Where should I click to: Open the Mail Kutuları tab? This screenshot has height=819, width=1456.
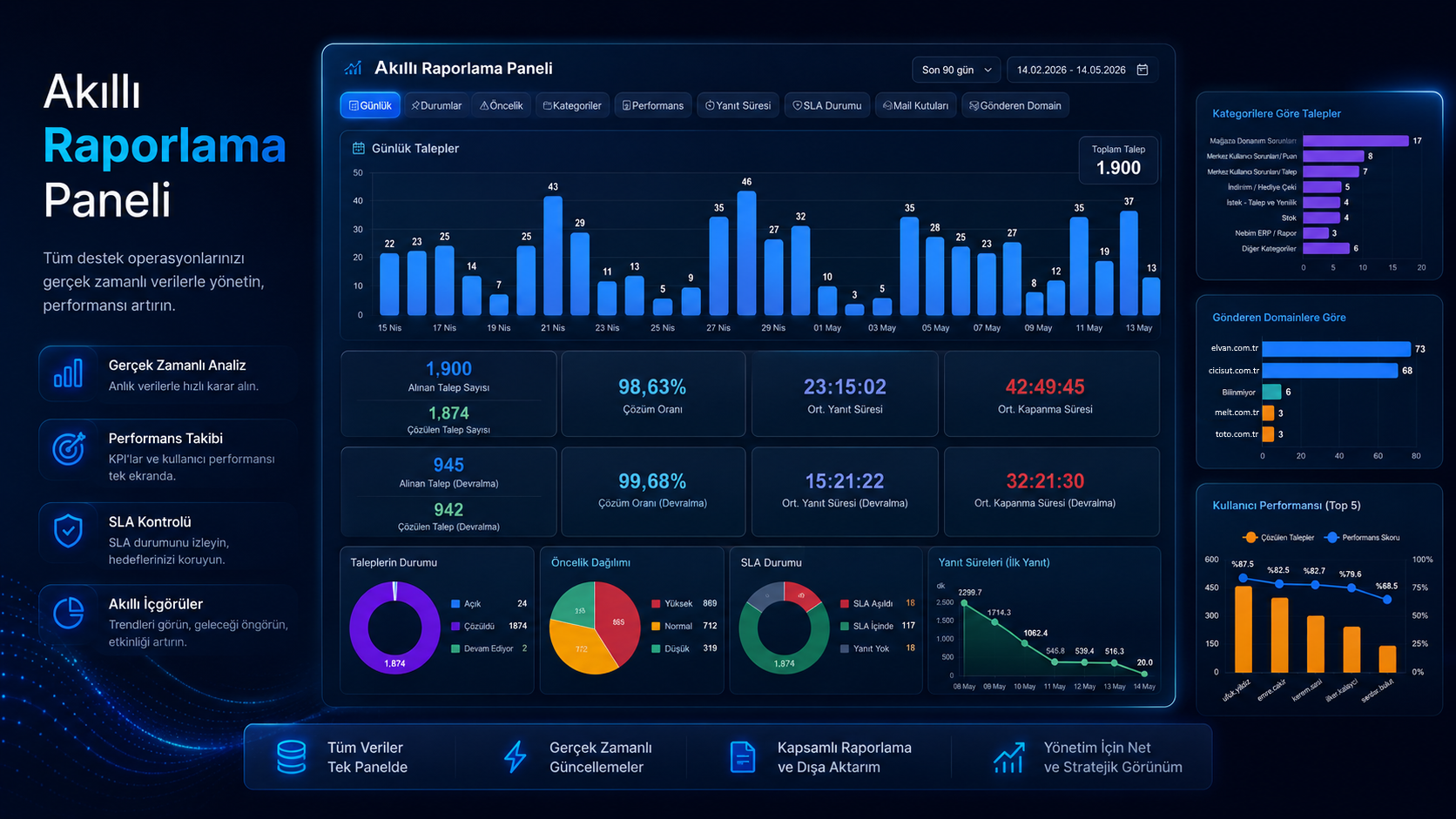915,105
